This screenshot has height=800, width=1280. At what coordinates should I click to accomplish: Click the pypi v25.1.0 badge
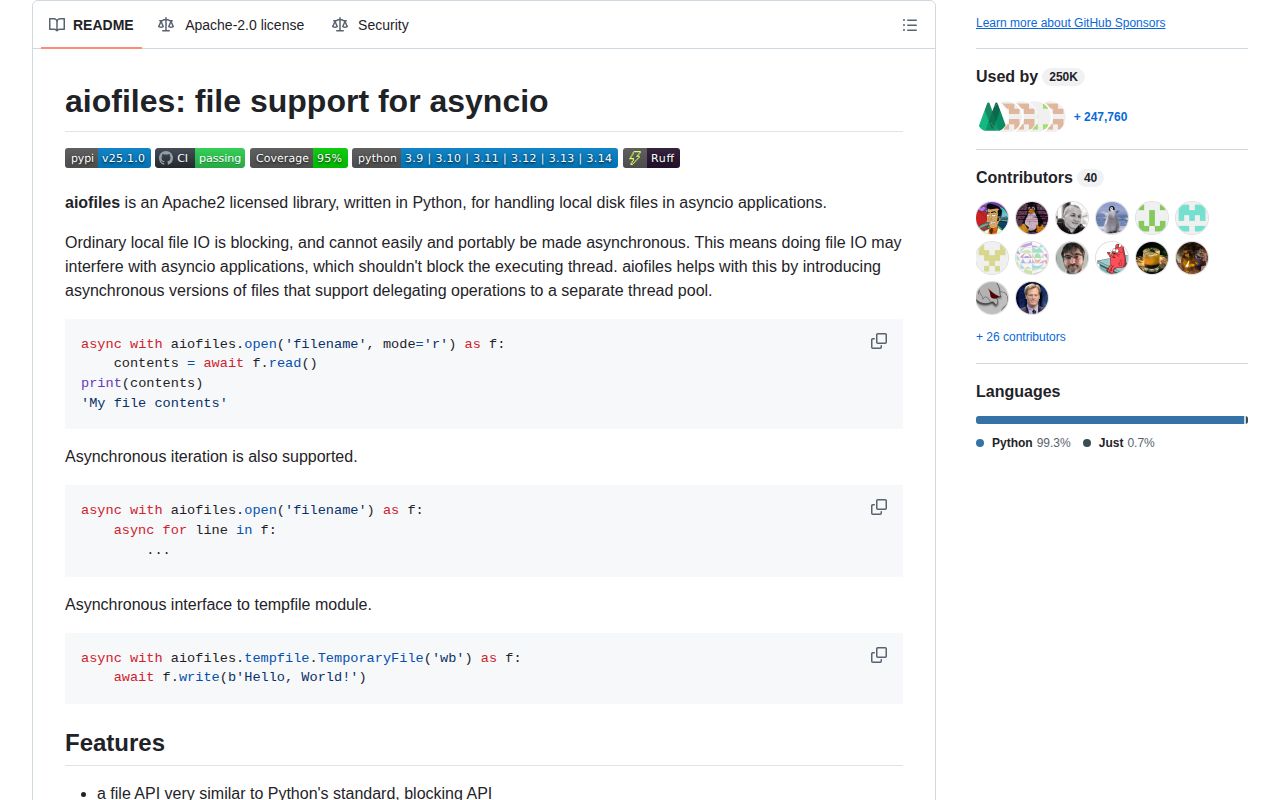coord(108,158)
